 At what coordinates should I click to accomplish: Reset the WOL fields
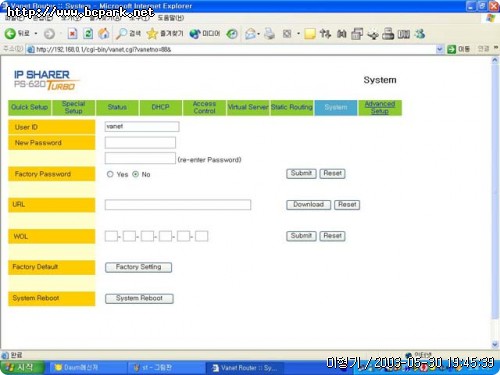(332, 236)
